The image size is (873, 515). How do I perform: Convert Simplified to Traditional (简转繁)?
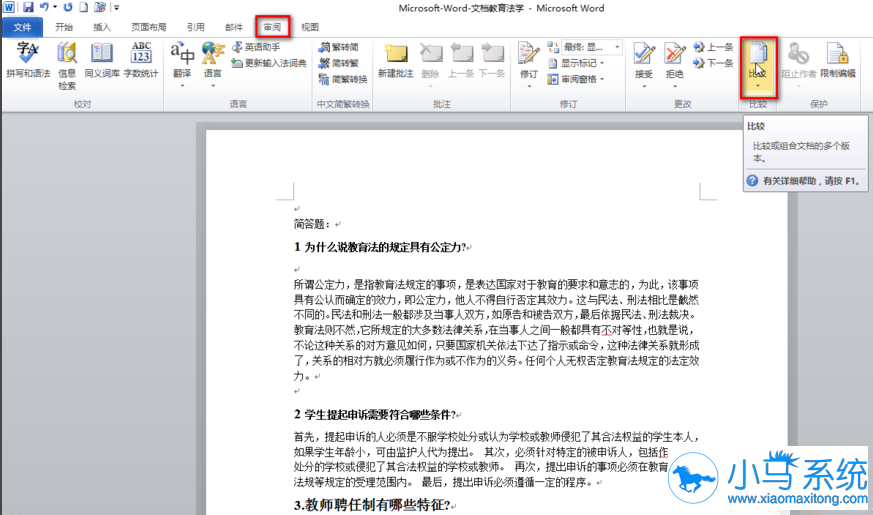[x=339, y=63]
